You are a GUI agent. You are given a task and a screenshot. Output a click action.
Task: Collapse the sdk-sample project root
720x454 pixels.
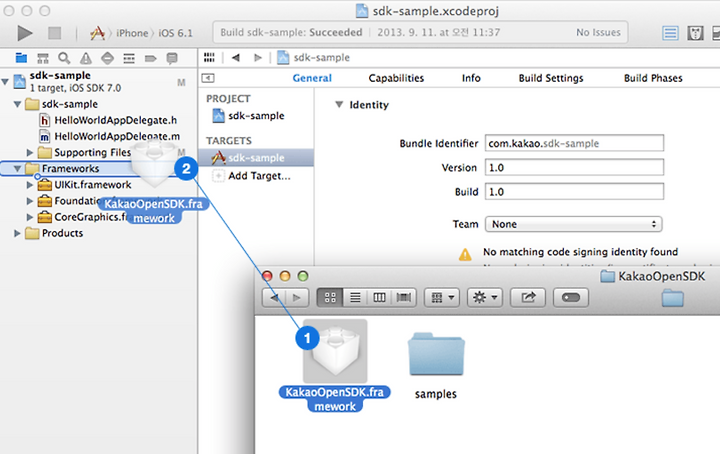(5, 82)
